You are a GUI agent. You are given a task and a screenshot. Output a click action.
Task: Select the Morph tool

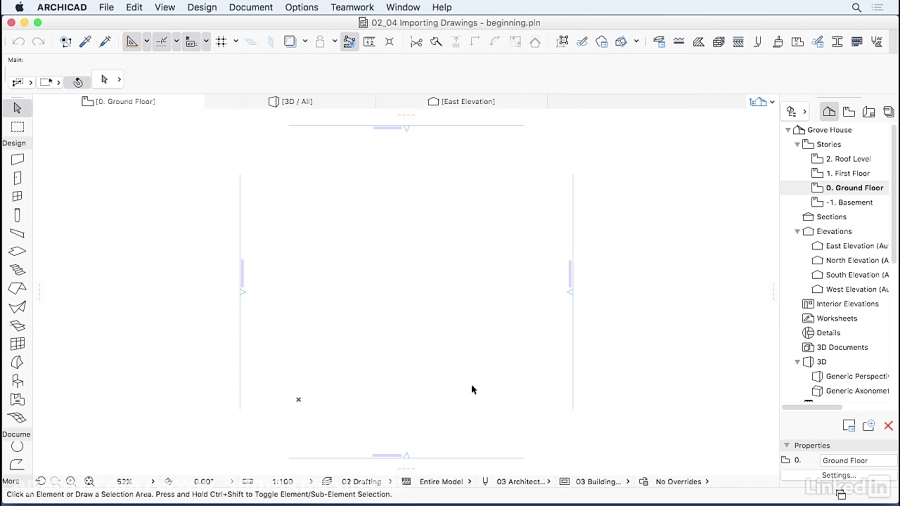[17, 362]
